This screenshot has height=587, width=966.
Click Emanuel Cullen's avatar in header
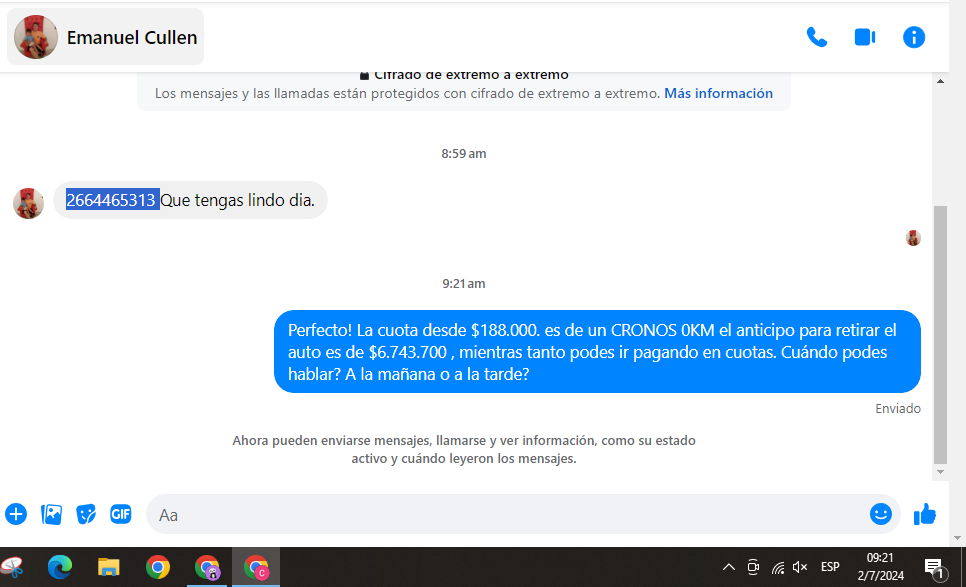tap(36, 37)
